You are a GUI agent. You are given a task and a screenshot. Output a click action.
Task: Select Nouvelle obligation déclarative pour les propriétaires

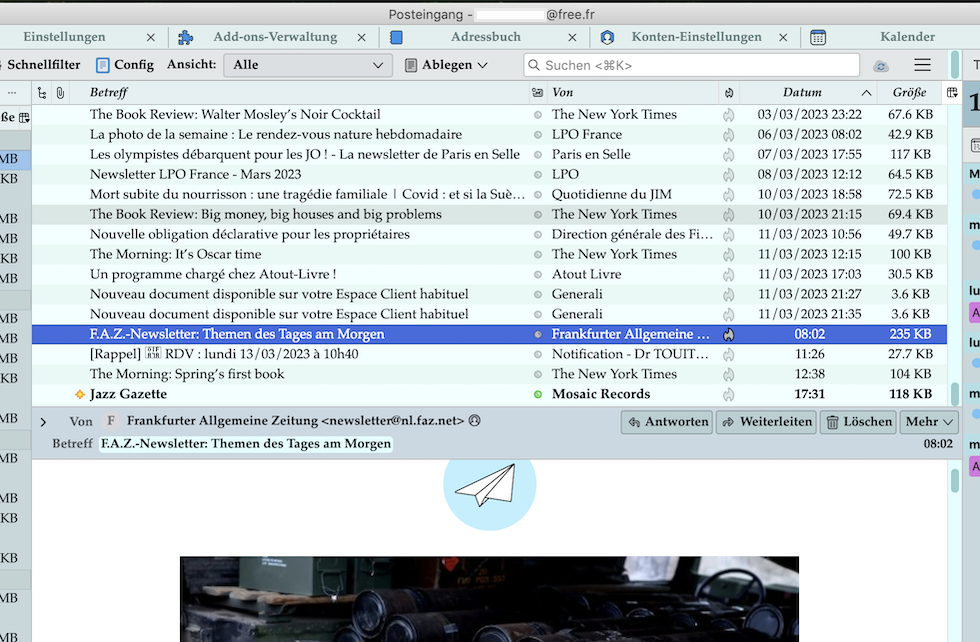pos(489,234)
